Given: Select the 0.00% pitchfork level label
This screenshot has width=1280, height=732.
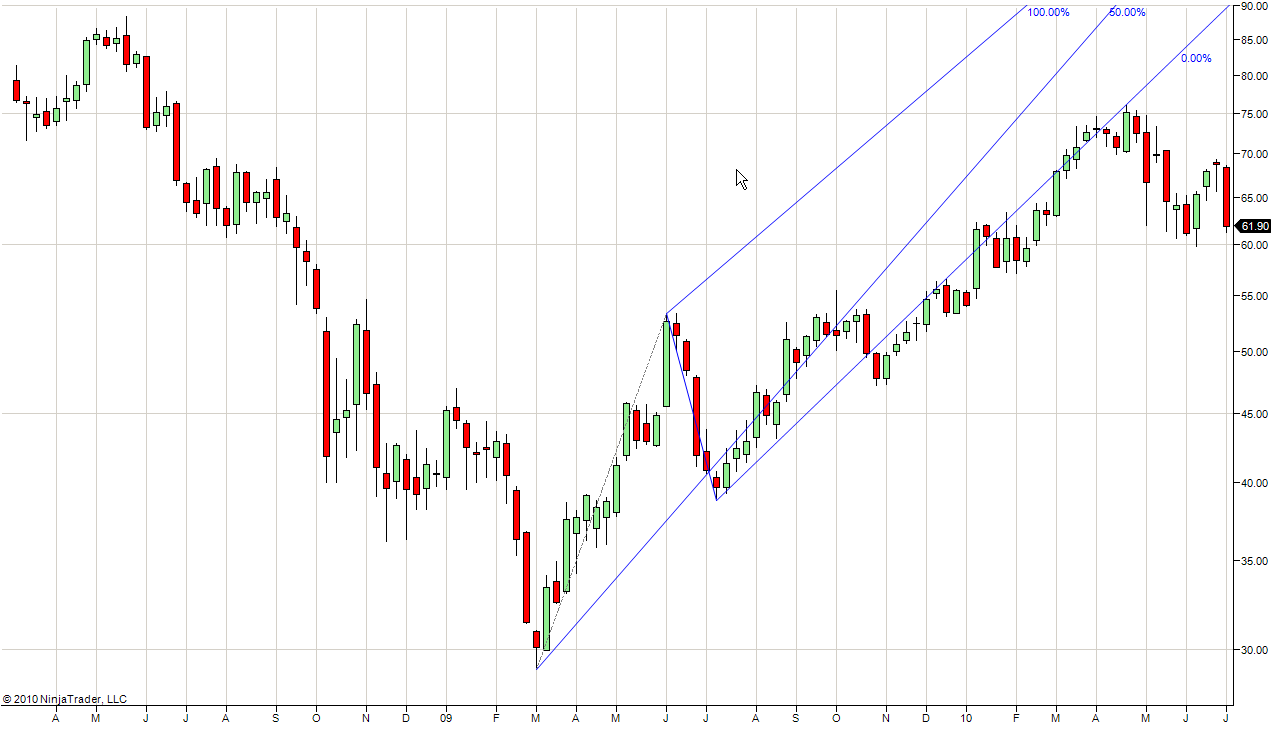Looking at the screenshot, I should pyautogui.click(x=1196, y=58).
